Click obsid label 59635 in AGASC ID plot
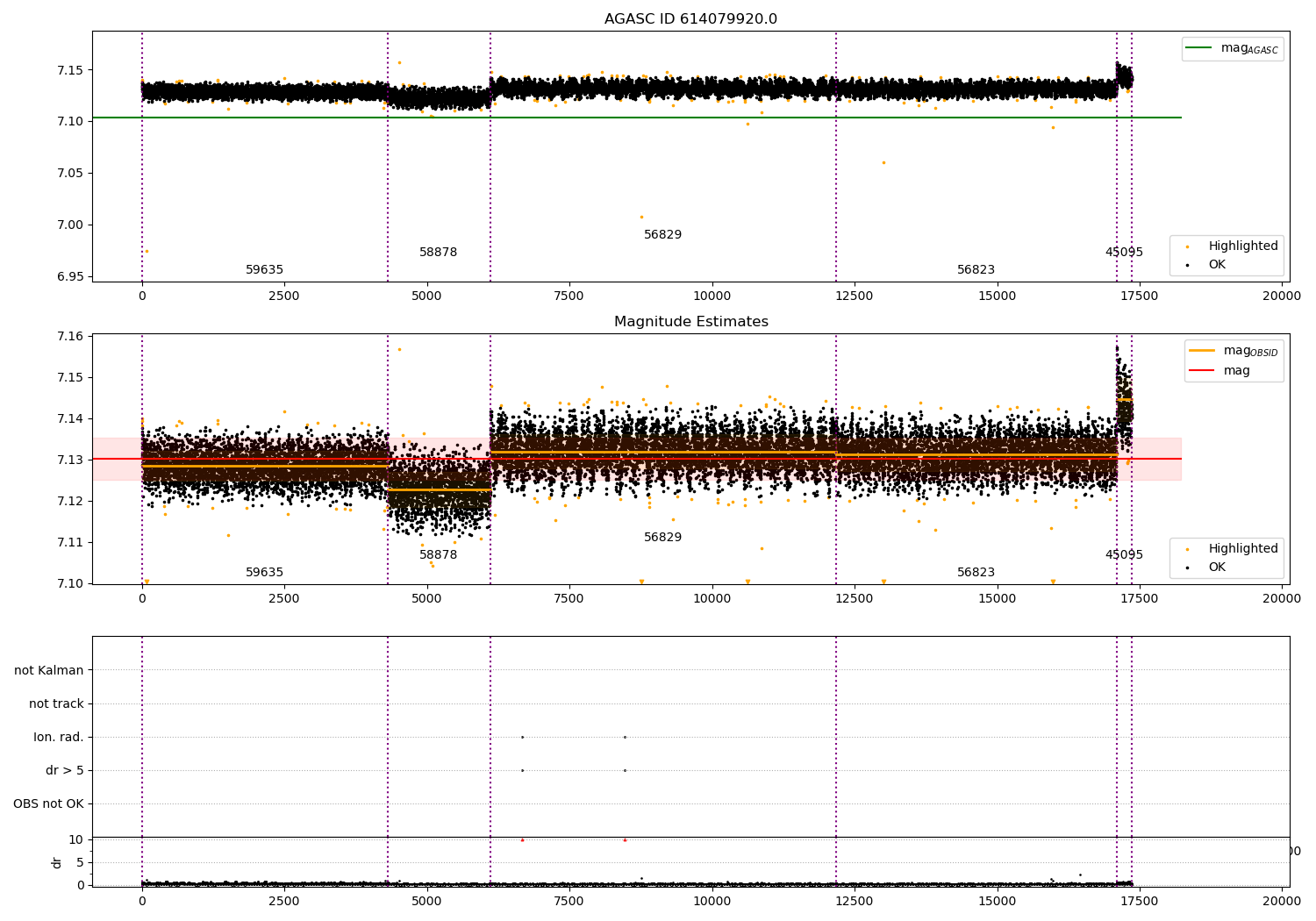This screenshot has height=921, width=1316. coord(264,270)
